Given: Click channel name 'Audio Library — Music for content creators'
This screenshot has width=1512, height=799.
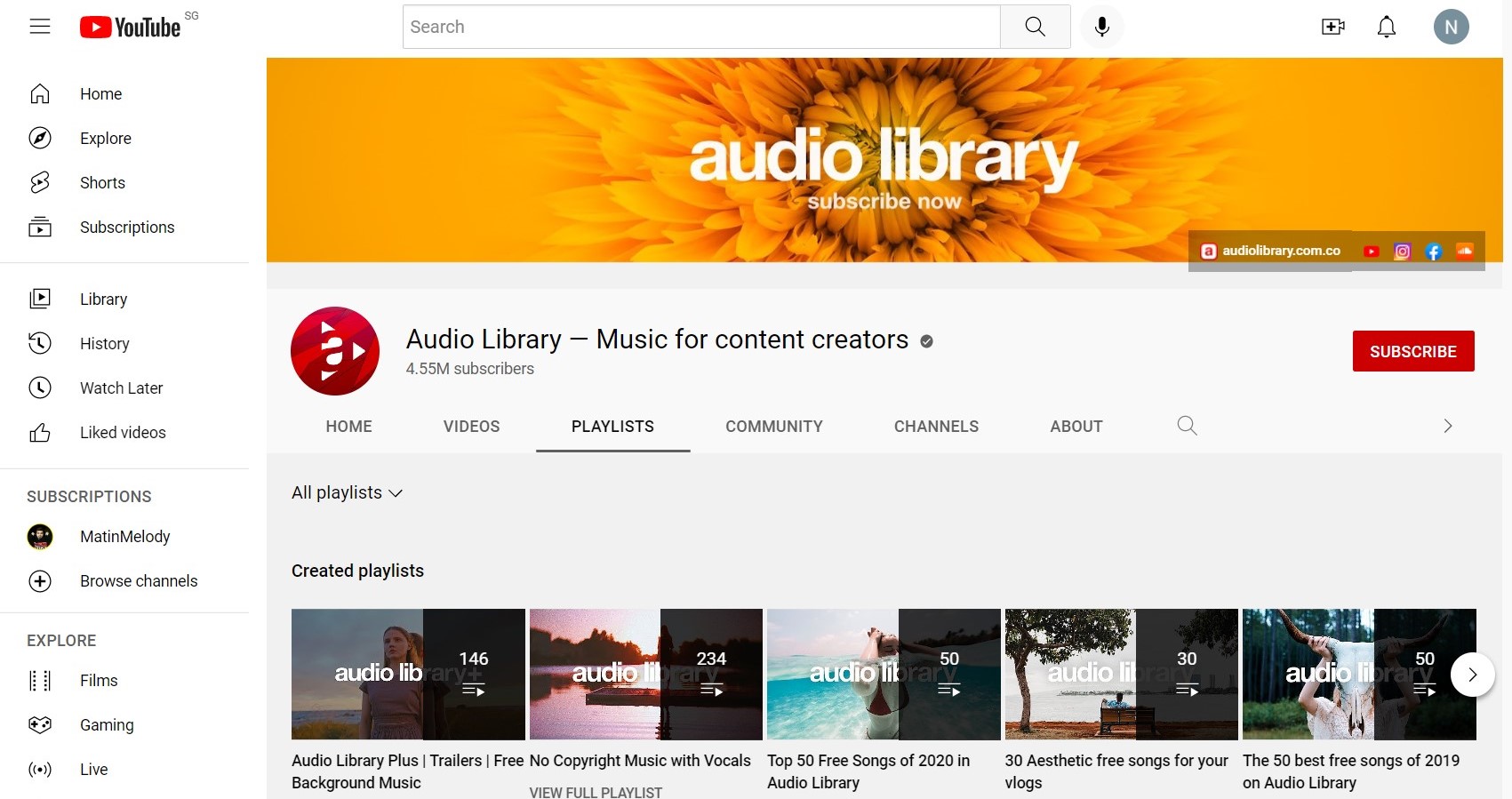Looking at the screenshot, I should coord(657,340).
